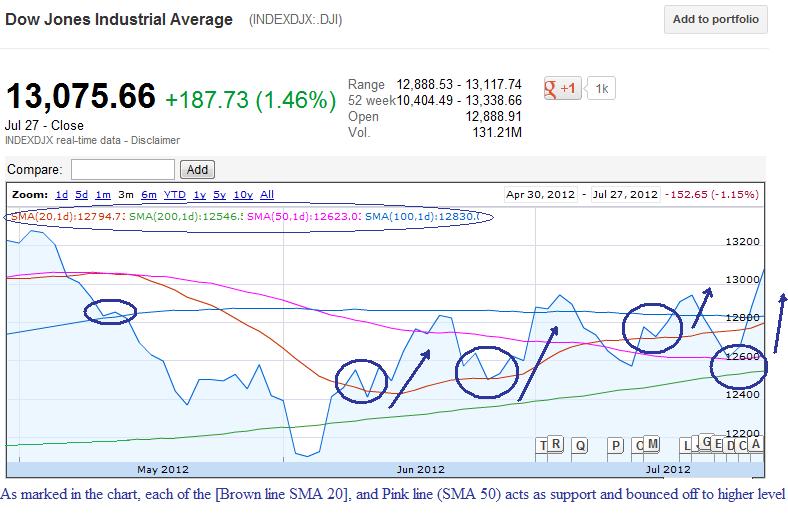Set chart zoom to 1d
This screenshot has width=788, height=519.
pos(62,195)
